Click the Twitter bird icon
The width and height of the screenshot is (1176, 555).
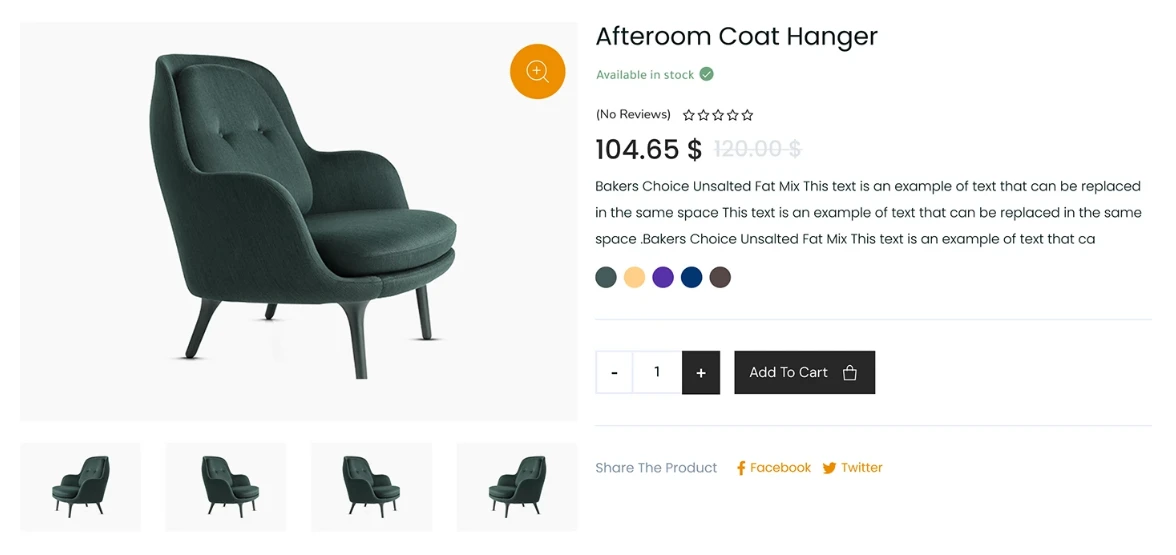tap(829, 468)
